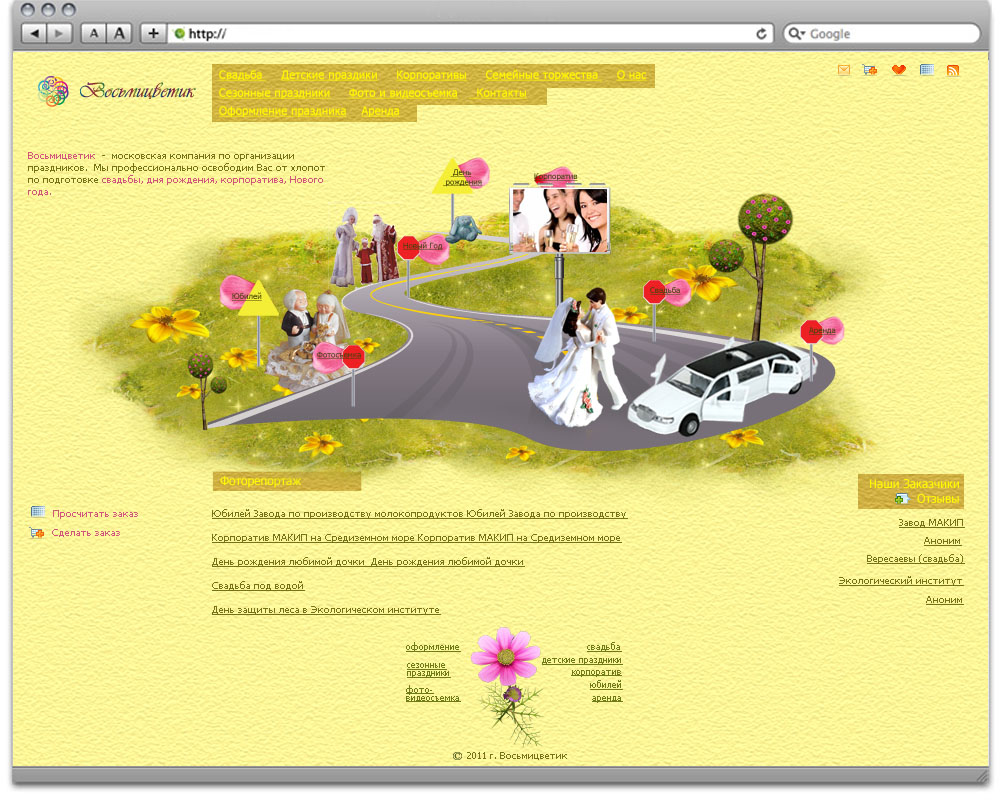Open the orange RSS feed icon
The width and height of the screenshot is (1000, 801).
point(953,71)
